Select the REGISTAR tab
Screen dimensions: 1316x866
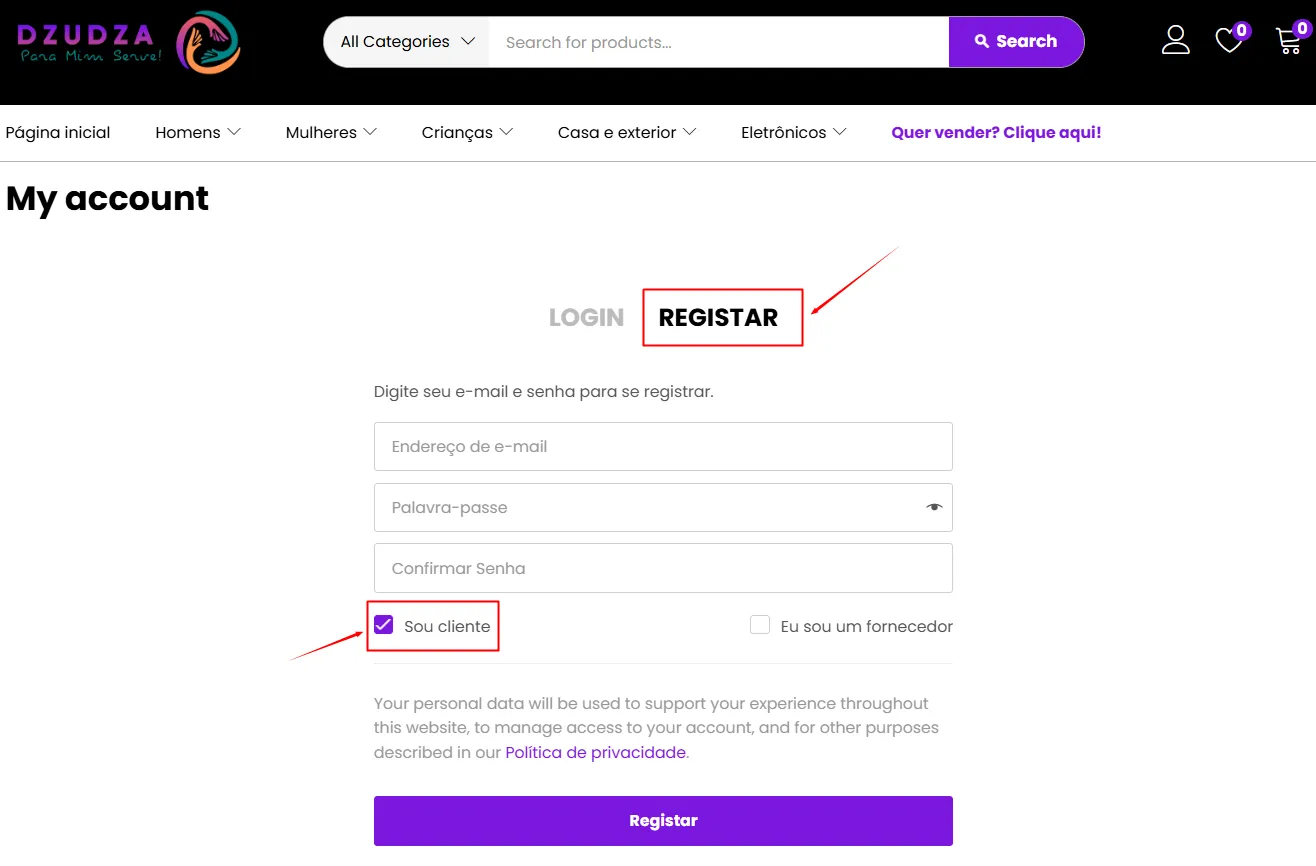[718, 317]
